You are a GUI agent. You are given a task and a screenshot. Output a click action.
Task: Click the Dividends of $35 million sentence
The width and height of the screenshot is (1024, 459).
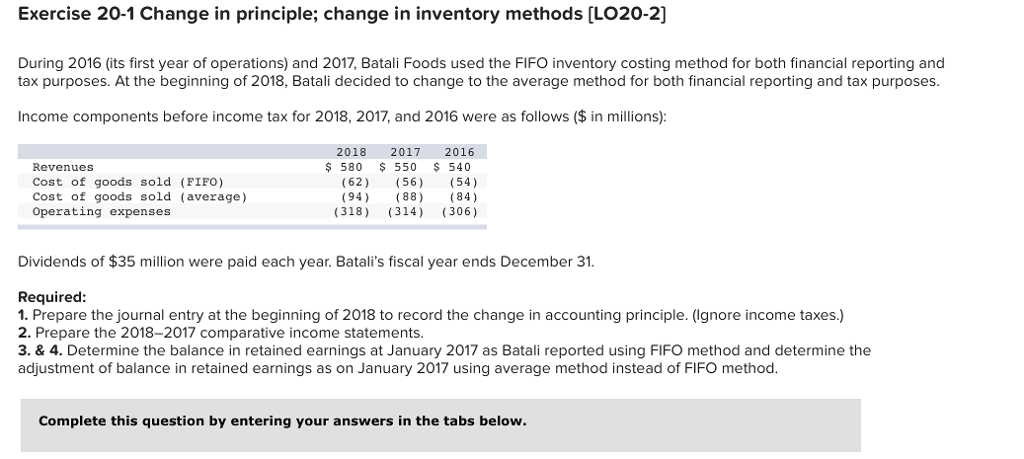click(x=306, y=262)
